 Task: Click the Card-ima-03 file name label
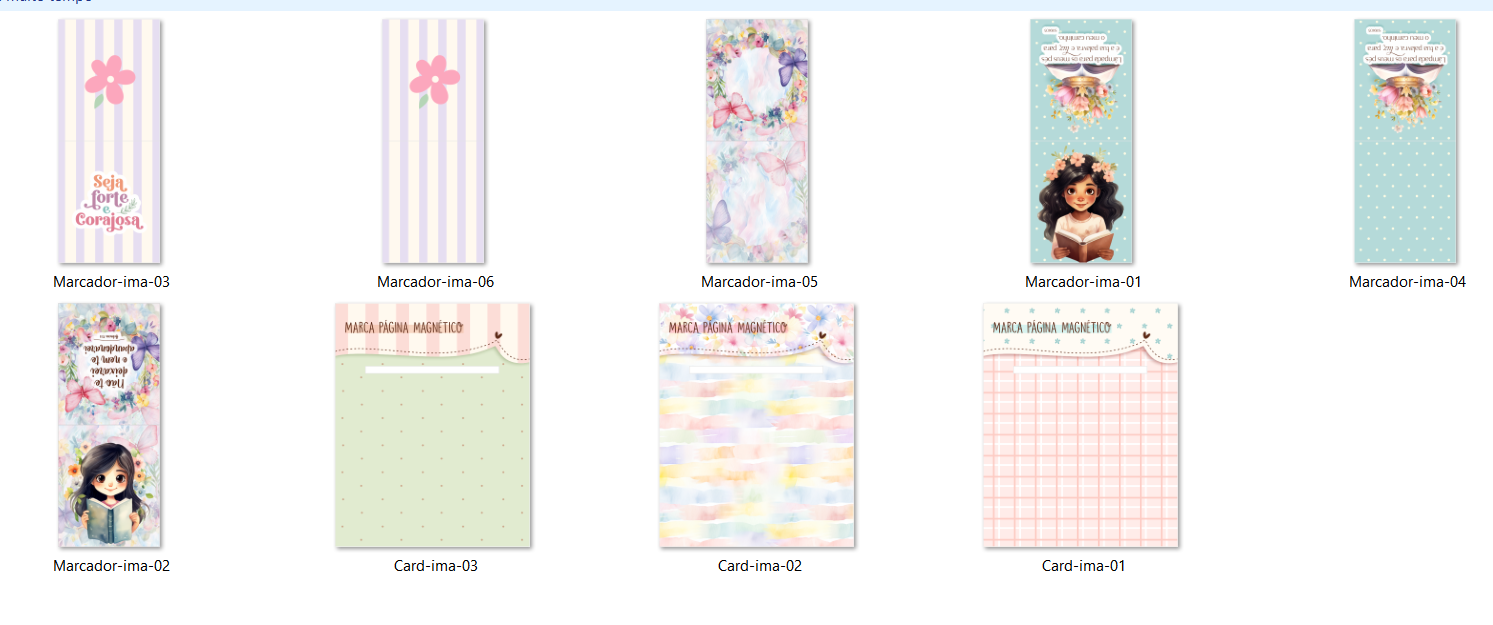pyautogui.click(x=435, y=566)
